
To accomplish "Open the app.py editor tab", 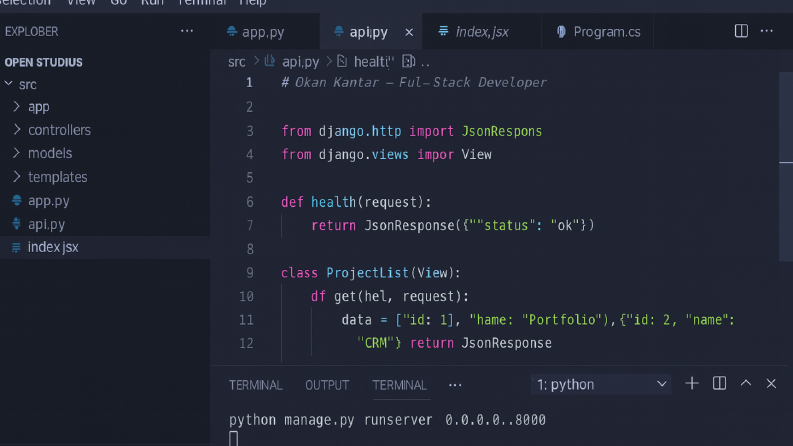I will (263, 32).
